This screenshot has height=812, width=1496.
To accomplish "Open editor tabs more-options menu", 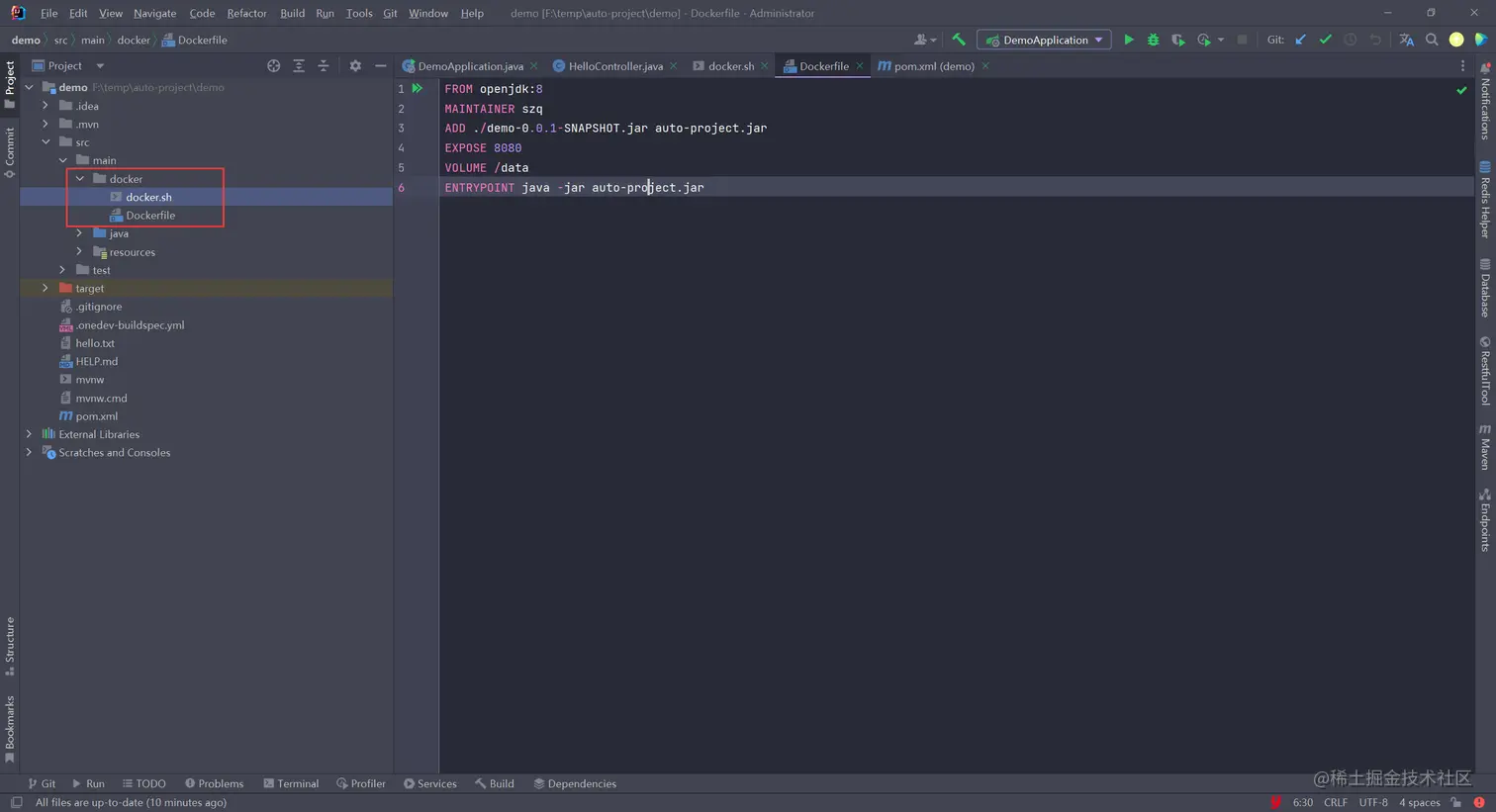I will point(1462,66).
